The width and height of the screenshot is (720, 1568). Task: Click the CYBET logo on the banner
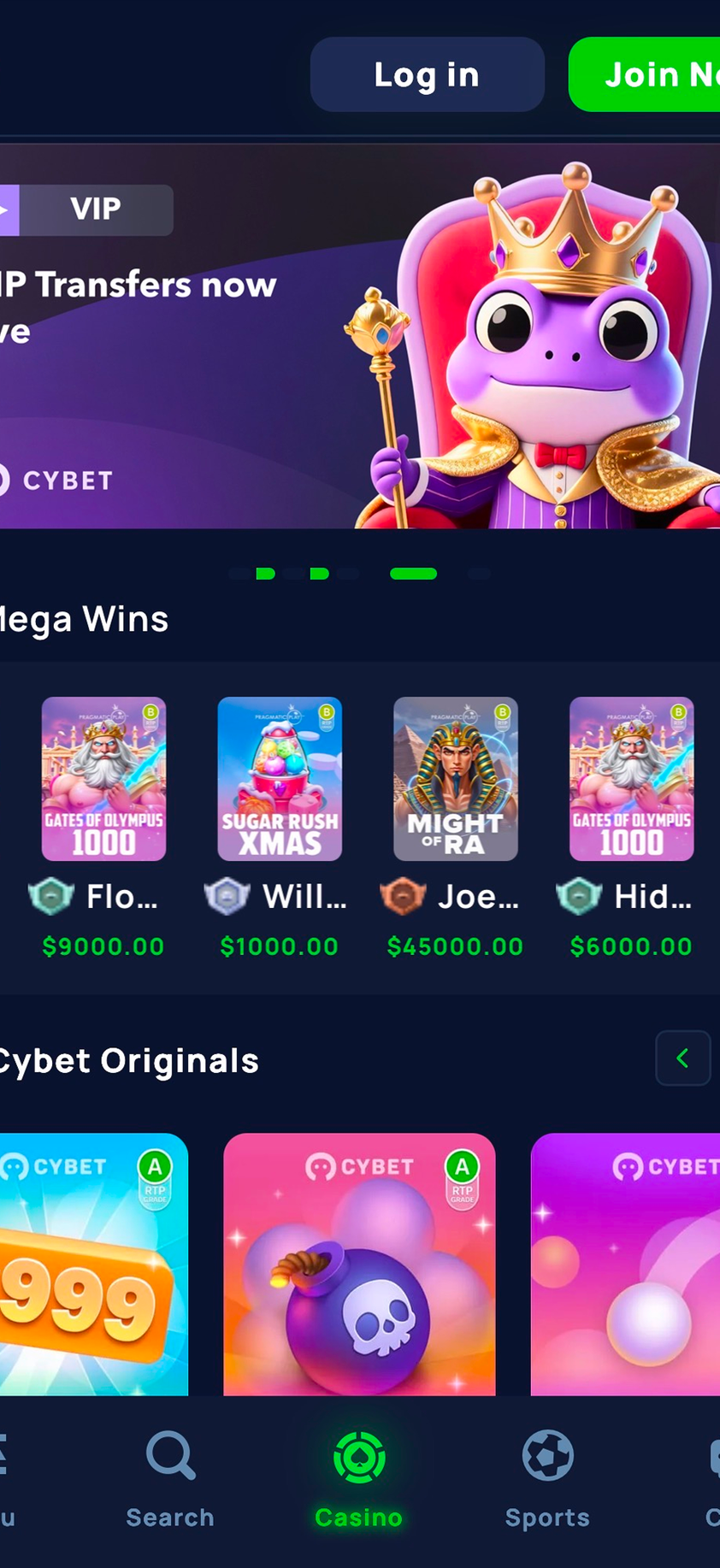[56, 480]
